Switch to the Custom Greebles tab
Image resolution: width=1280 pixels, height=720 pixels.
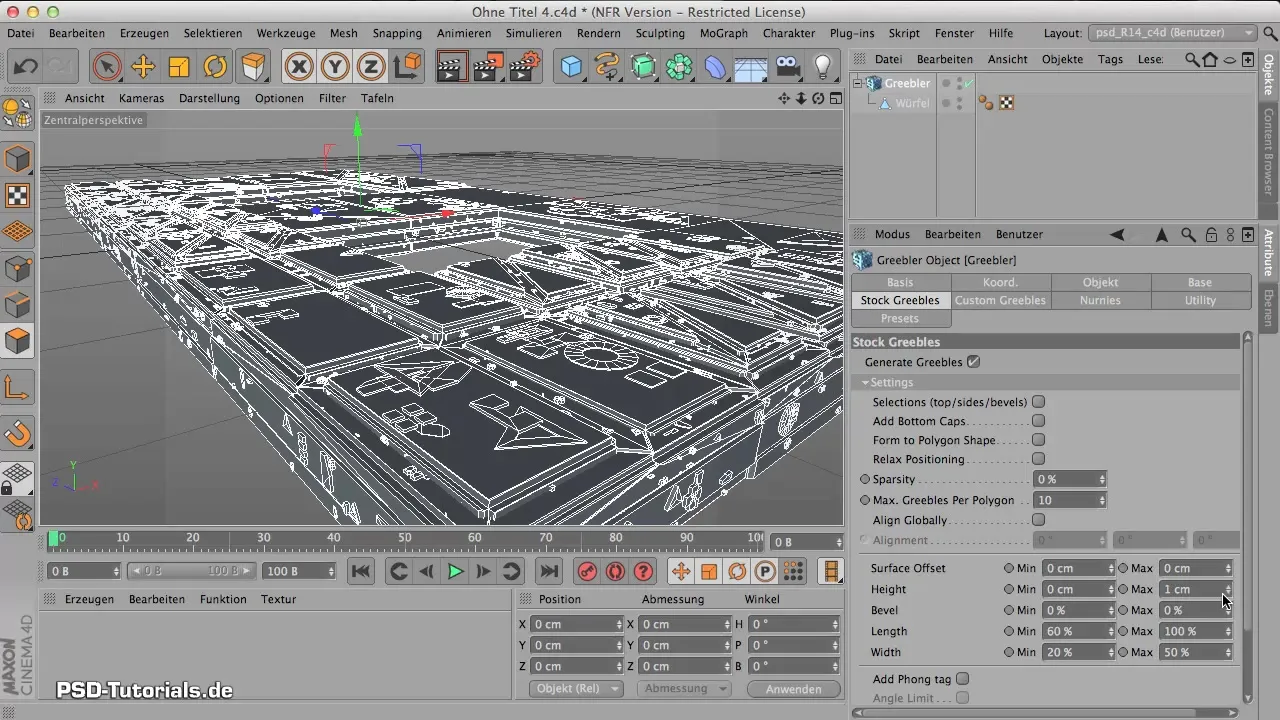[x=1000, y=300]
